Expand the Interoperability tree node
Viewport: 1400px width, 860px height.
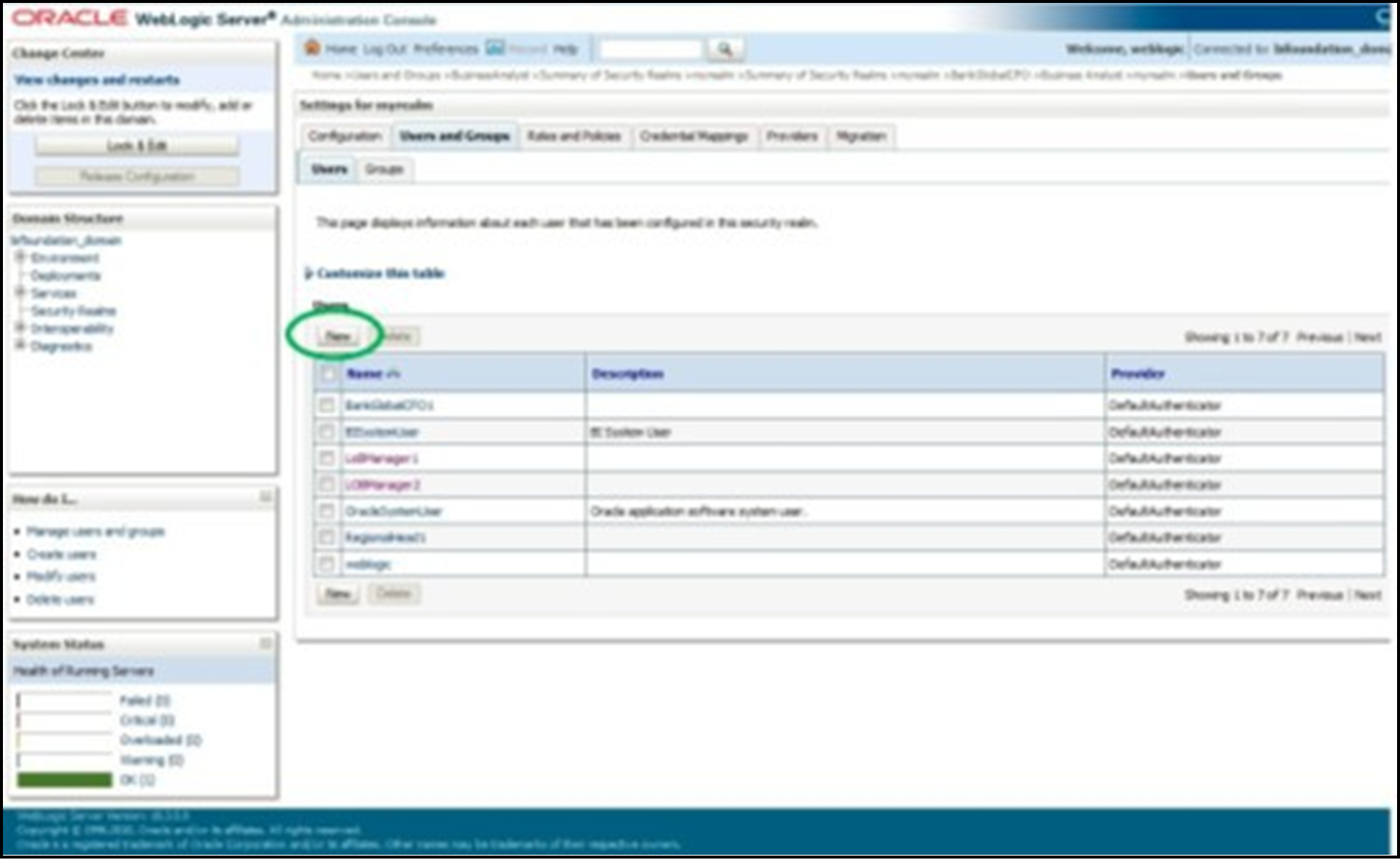coord(21,327)
